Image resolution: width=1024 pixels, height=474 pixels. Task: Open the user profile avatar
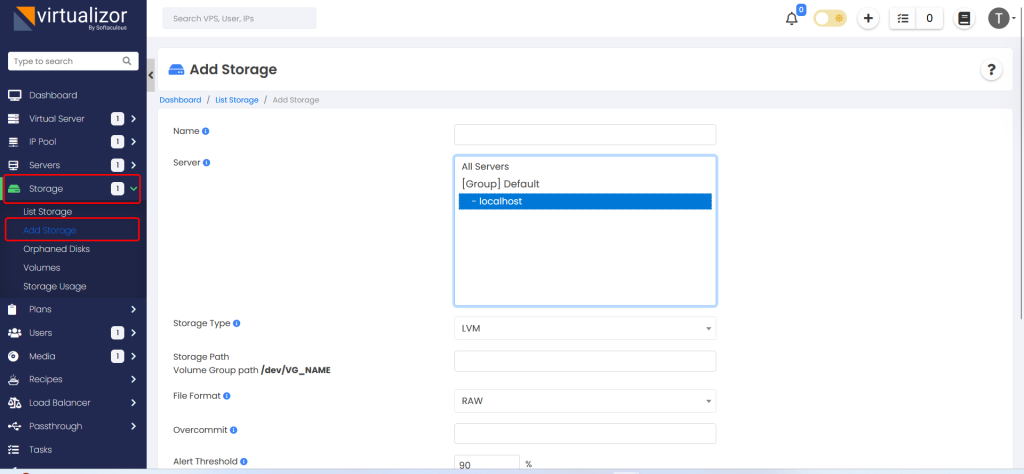998,18
